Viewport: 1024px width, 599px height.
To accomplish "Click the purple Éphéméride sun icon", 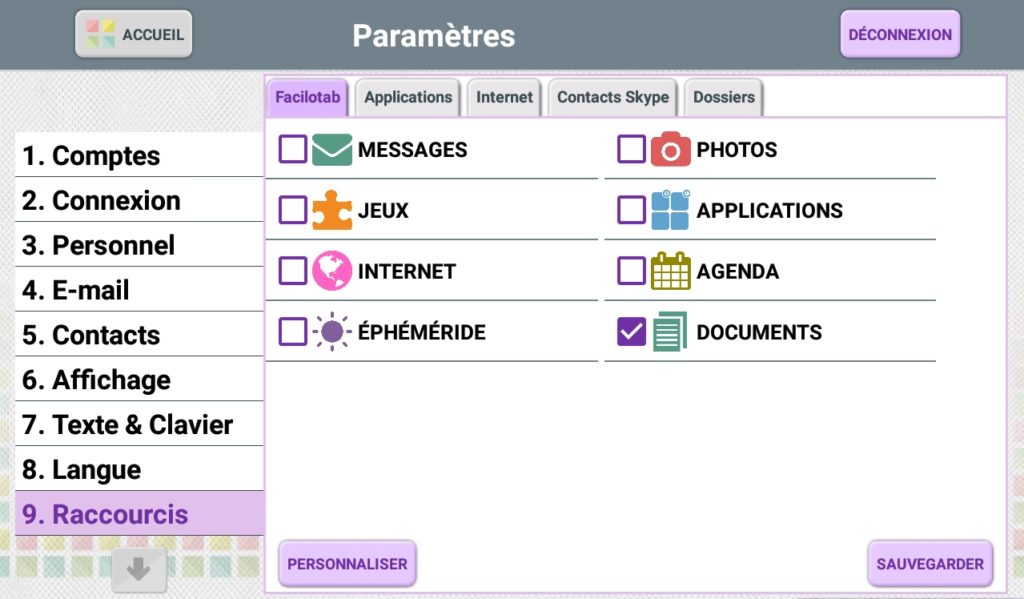I will tap(331, 332).
